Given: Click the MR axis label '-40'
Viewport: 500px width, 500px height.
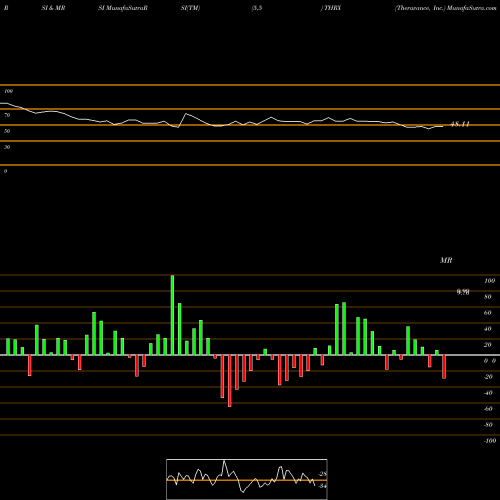Looking at the screenshot, I should point(488,393).
